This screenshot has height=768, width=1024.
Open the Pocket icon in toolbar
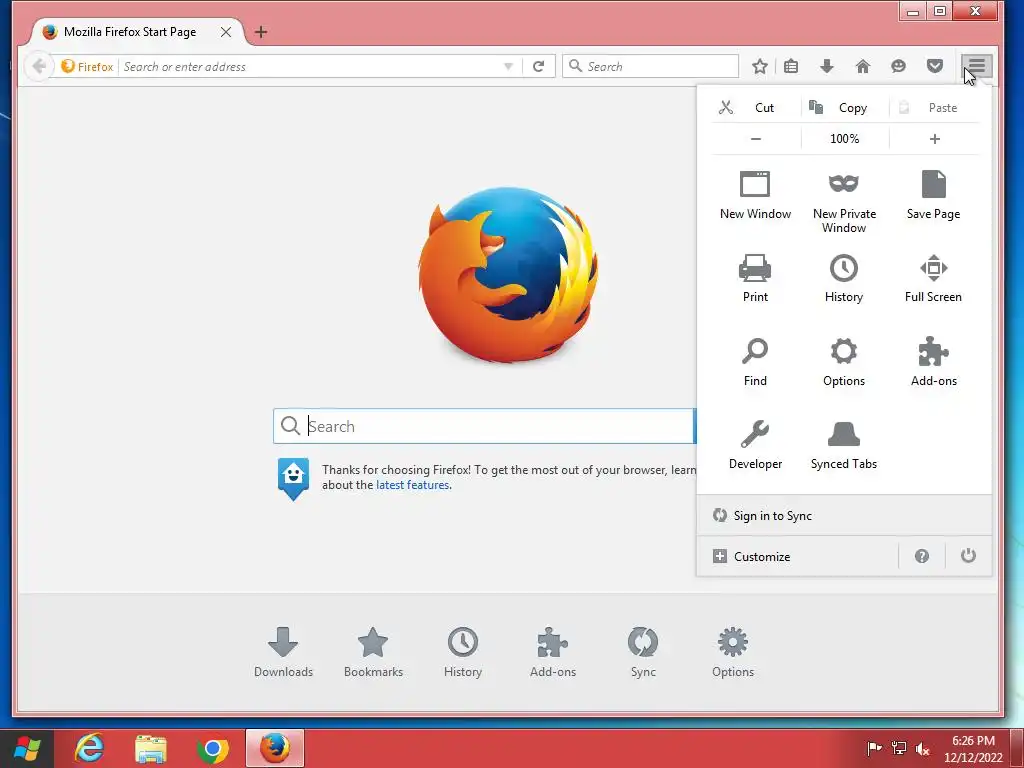[935, 66]
